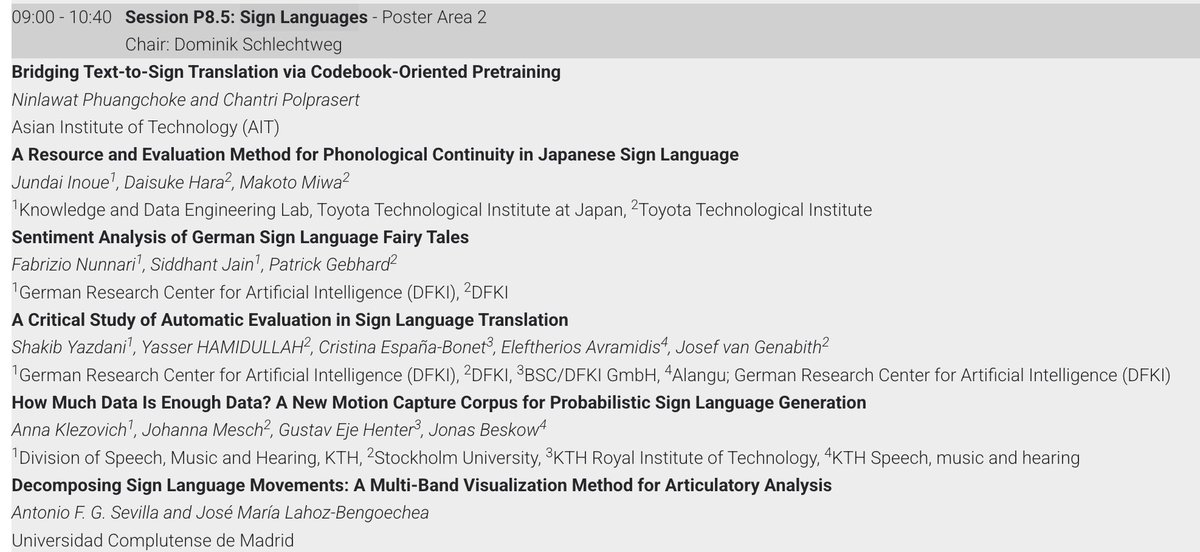Open A Critical Study of Automatic Evaluation paper

[x=290, y=320]
